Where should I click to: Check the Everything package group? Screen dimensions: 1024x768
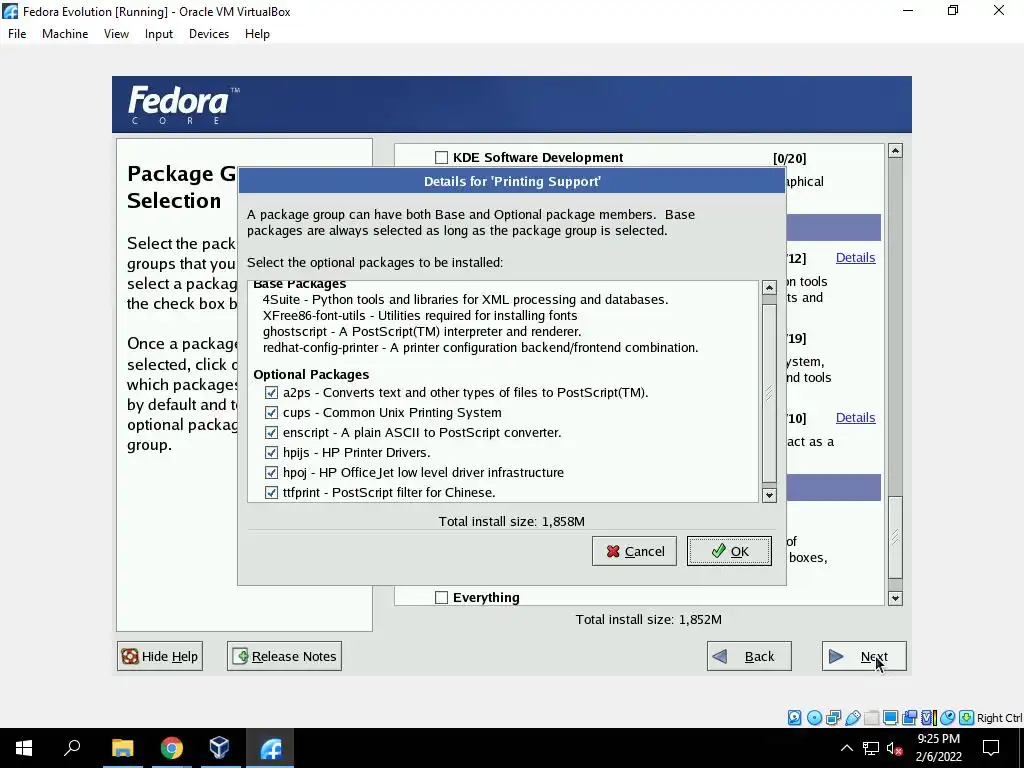tap(441, 598)
